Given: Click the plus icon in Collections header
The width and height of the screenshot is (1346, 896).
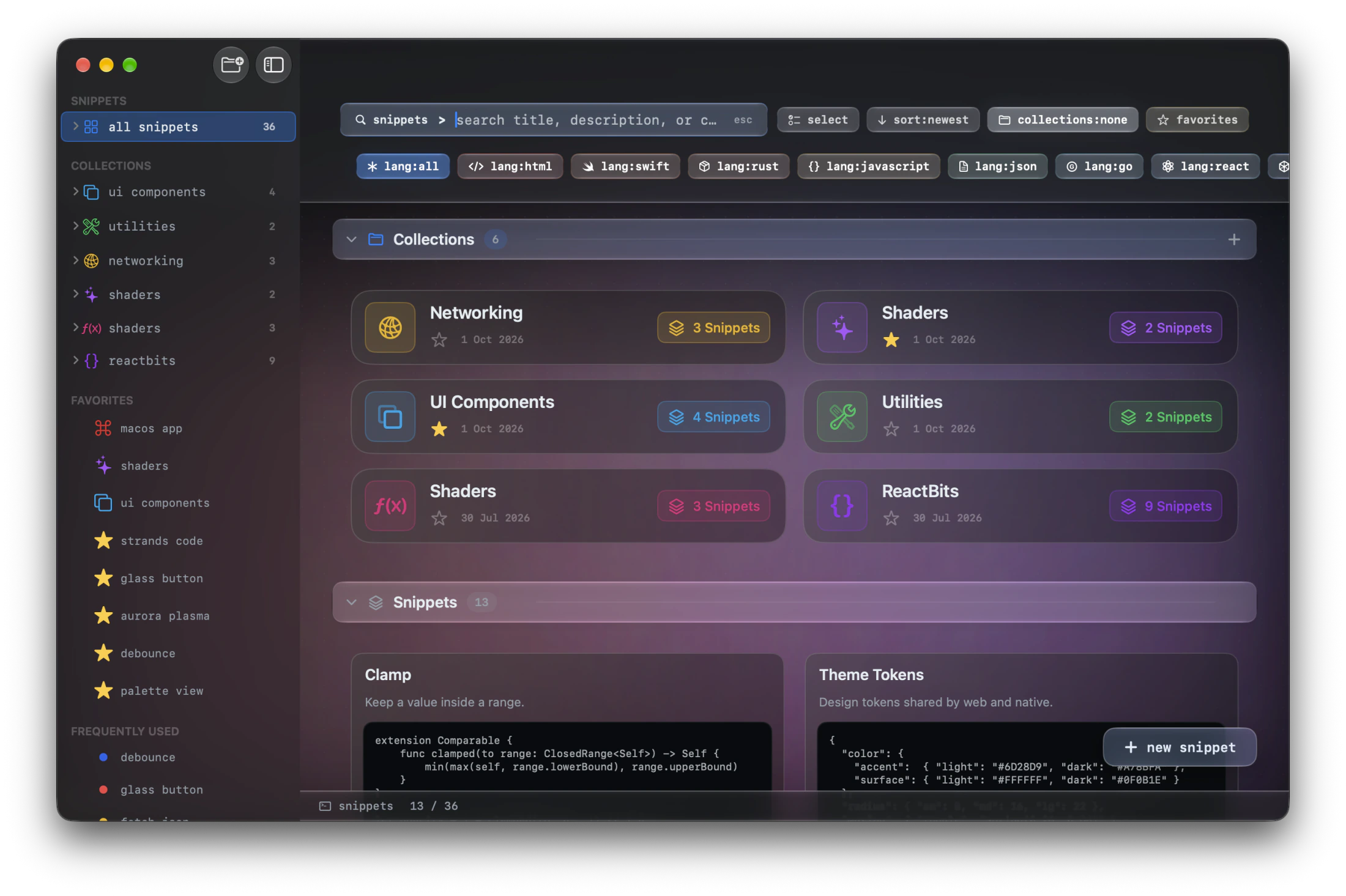Looking at the screenshot, I should [1234, 240].
